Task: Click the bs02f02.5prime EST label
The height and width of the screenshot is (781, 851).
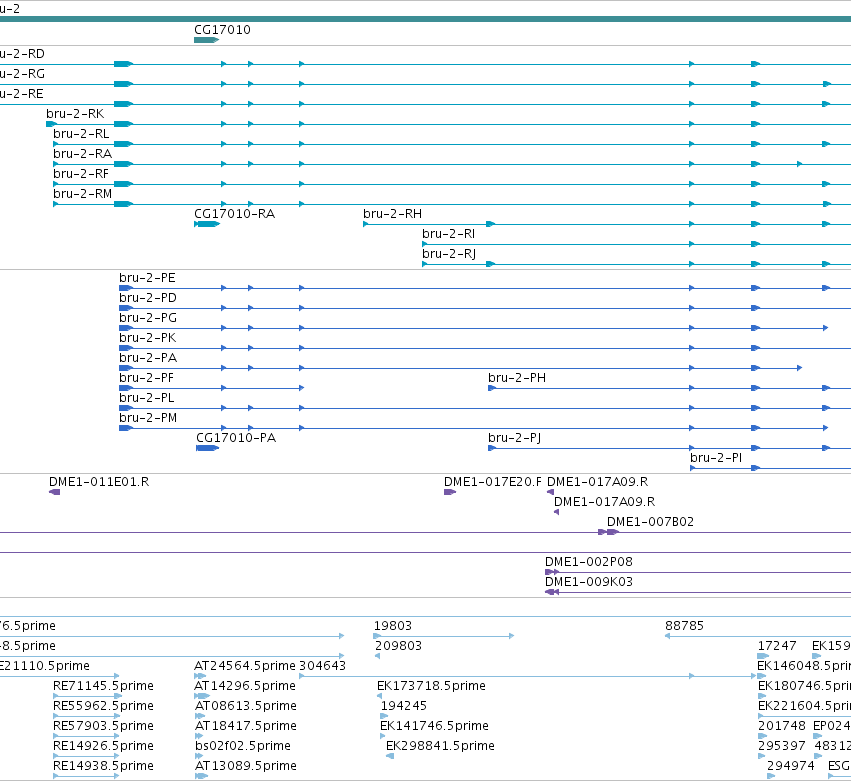Action: point(243,746)
